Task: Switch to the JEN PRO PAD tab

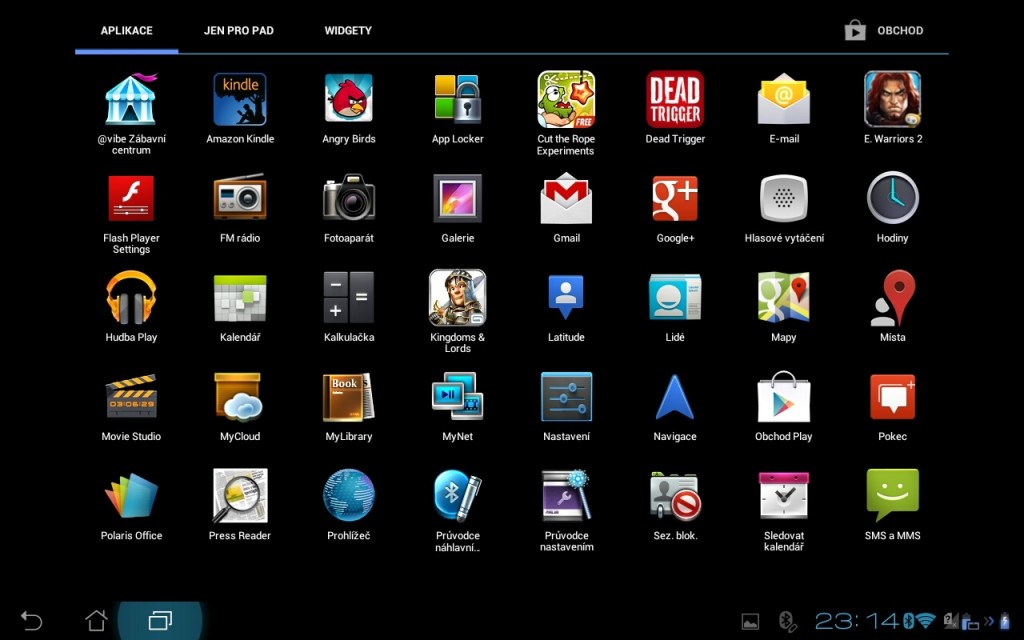Action: tap(238, 31)
